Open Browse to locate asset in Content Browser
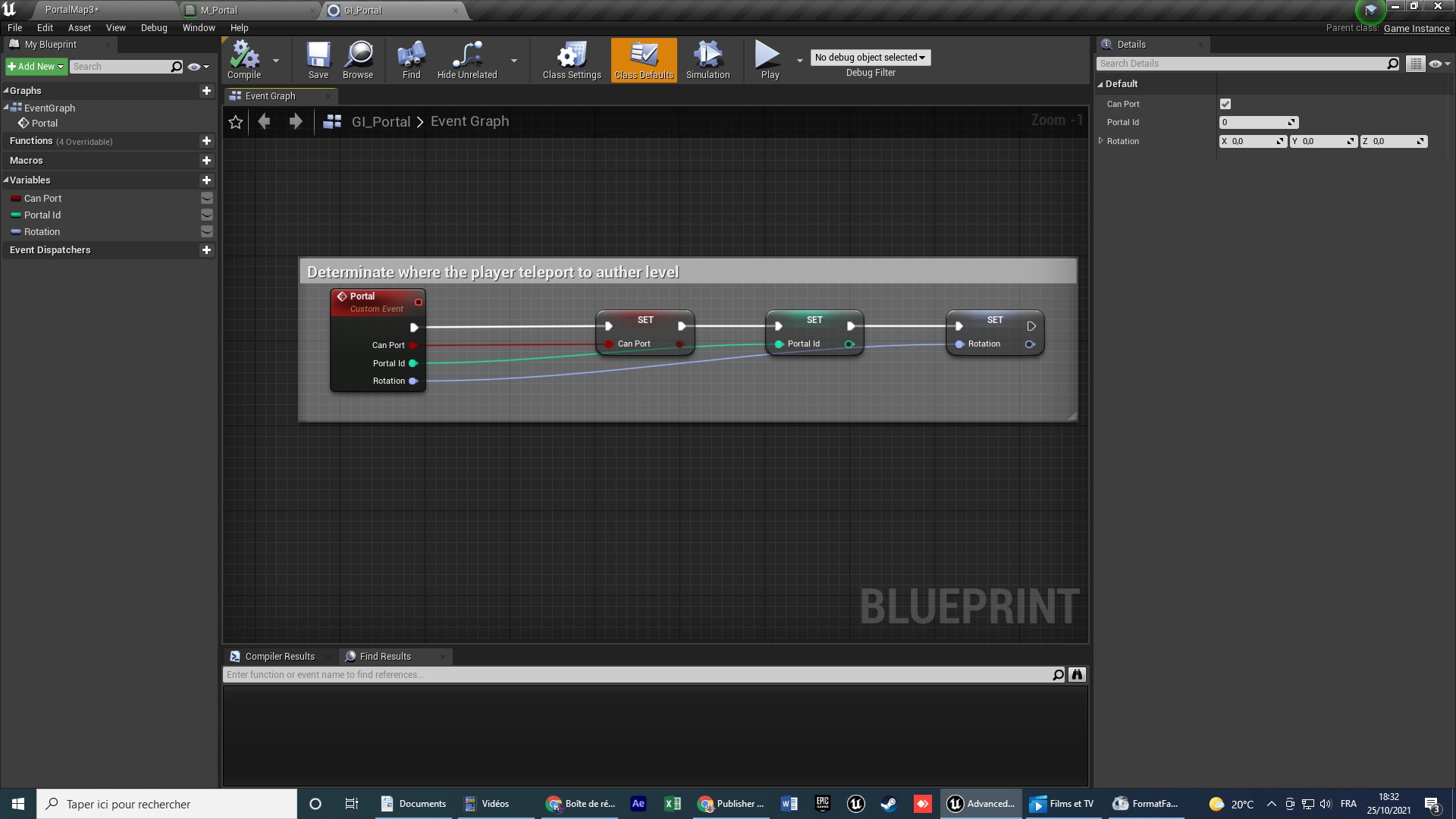1456x819 pixels. [x=357, y=60]
